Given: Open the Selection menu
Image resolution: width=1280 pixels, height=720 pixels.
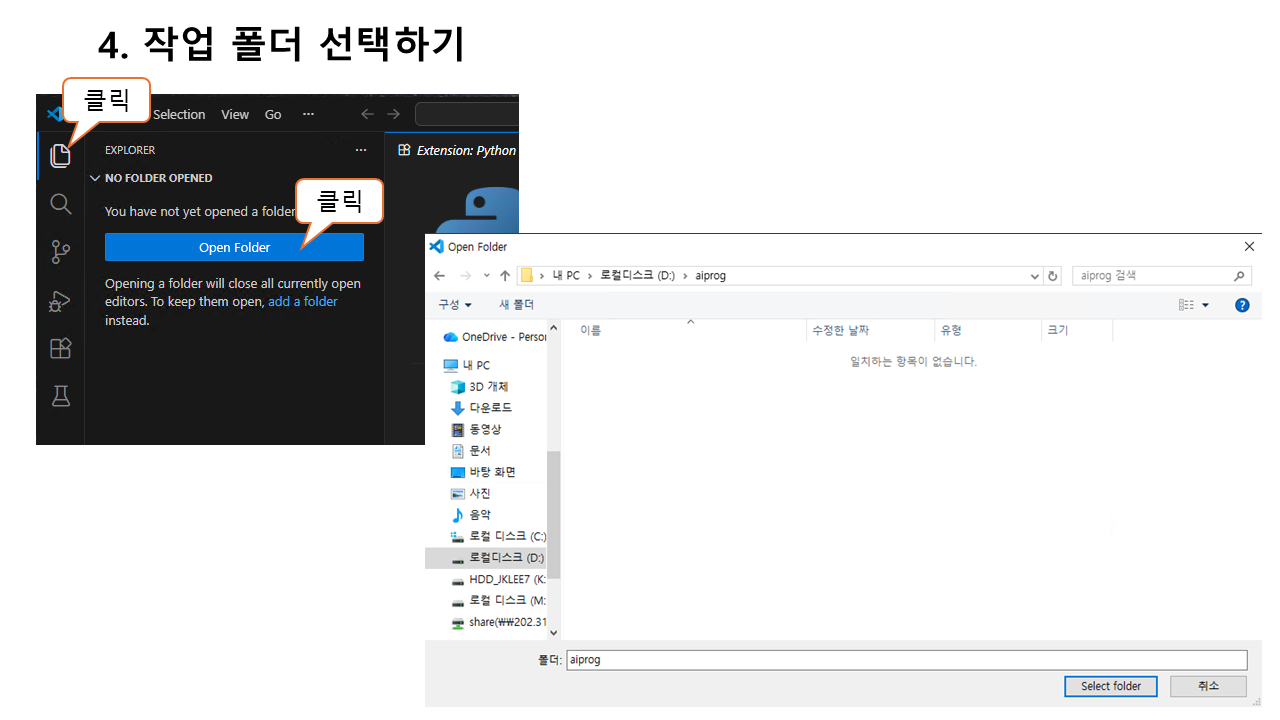Looking at the screenshot, I should [x=179, y=115].
